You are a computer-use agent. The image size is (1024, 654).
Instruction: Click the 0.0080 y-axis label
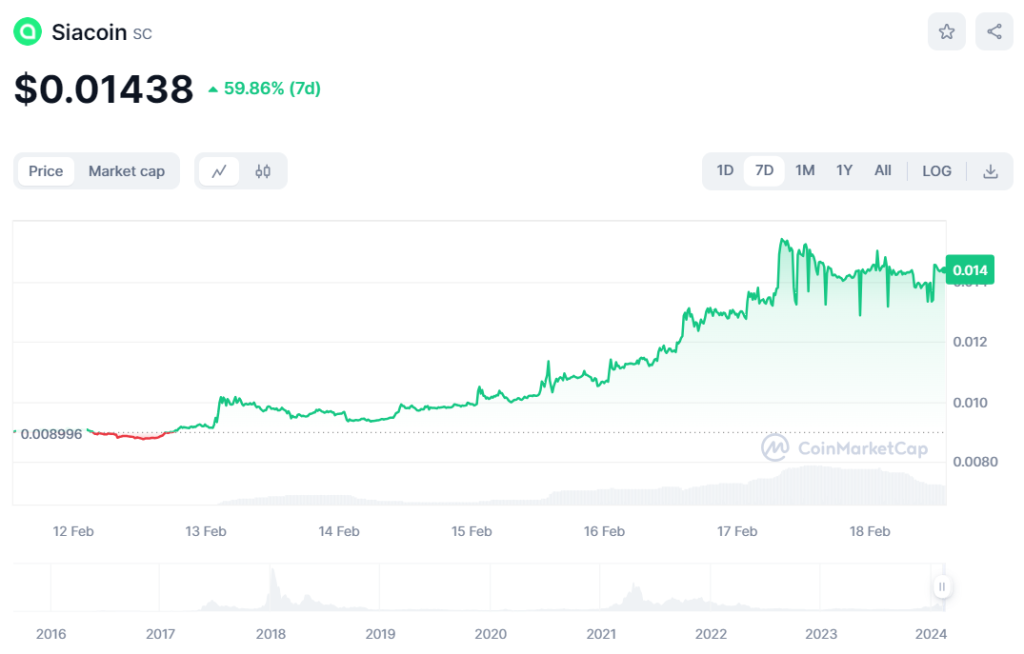tap(975, 462)
